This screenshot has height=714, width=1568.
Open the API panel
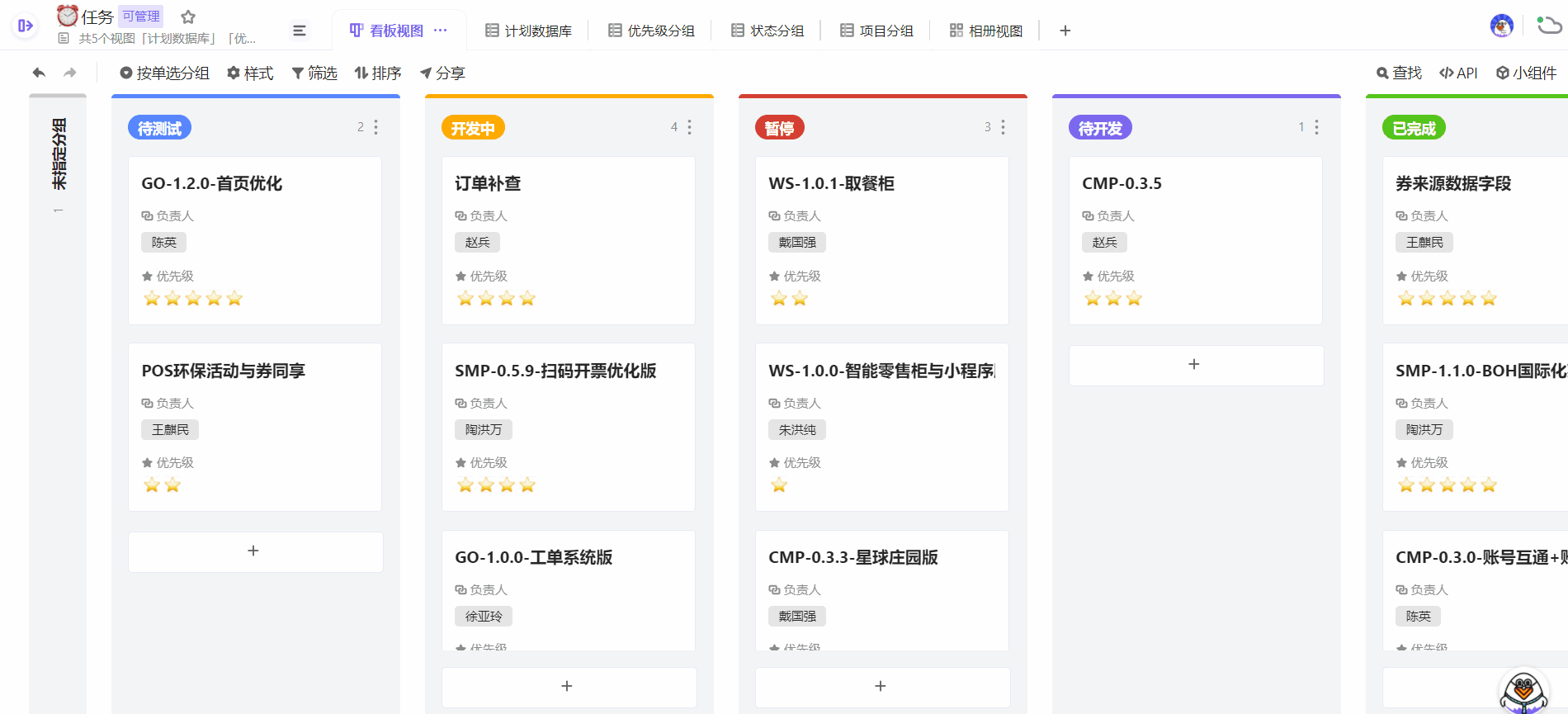[1458, 73]
